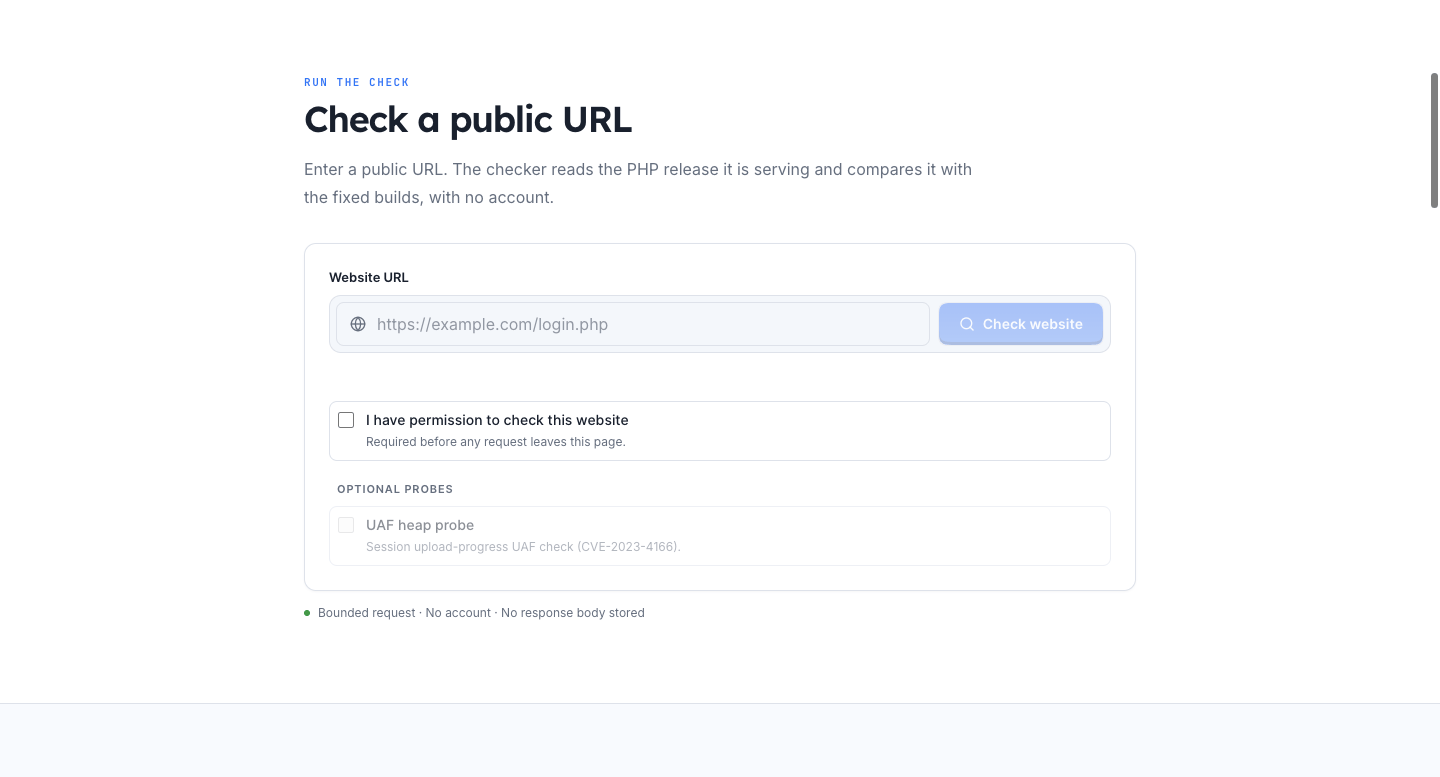
Task: Click the page vertical scrollbar thumb
Action: point(1434,140)
